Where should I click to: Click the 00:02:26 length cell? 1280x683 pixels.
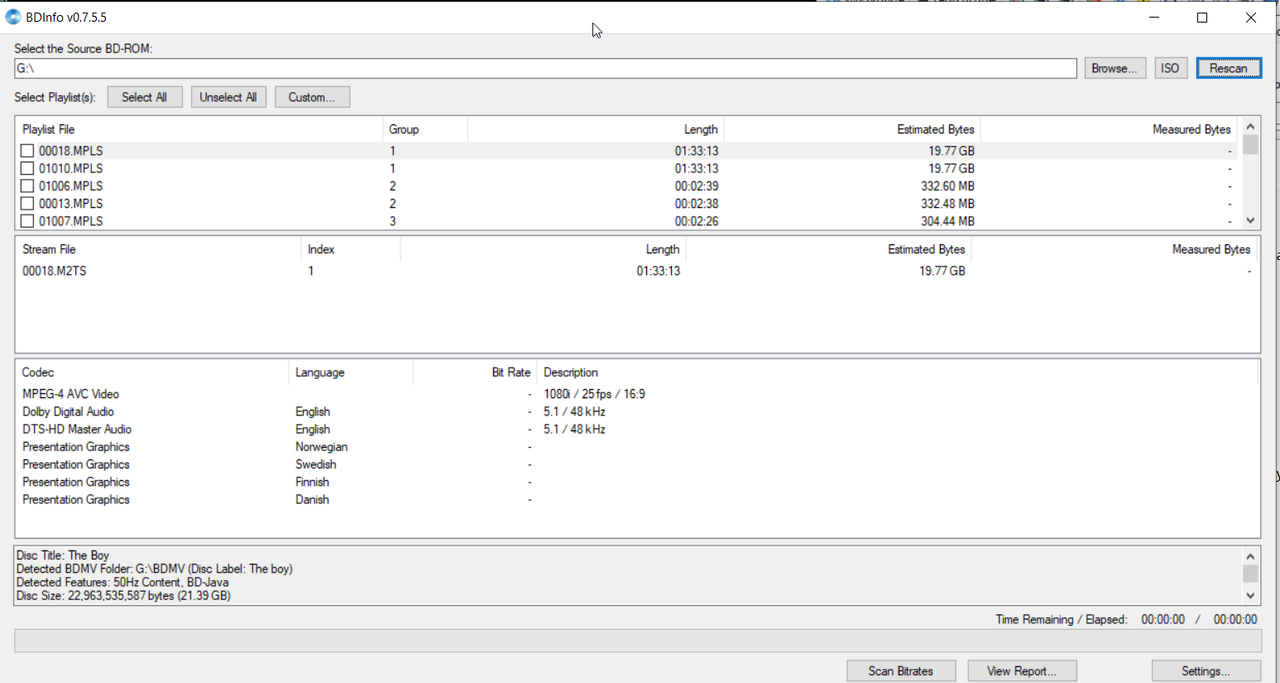[x=696, y=221]
